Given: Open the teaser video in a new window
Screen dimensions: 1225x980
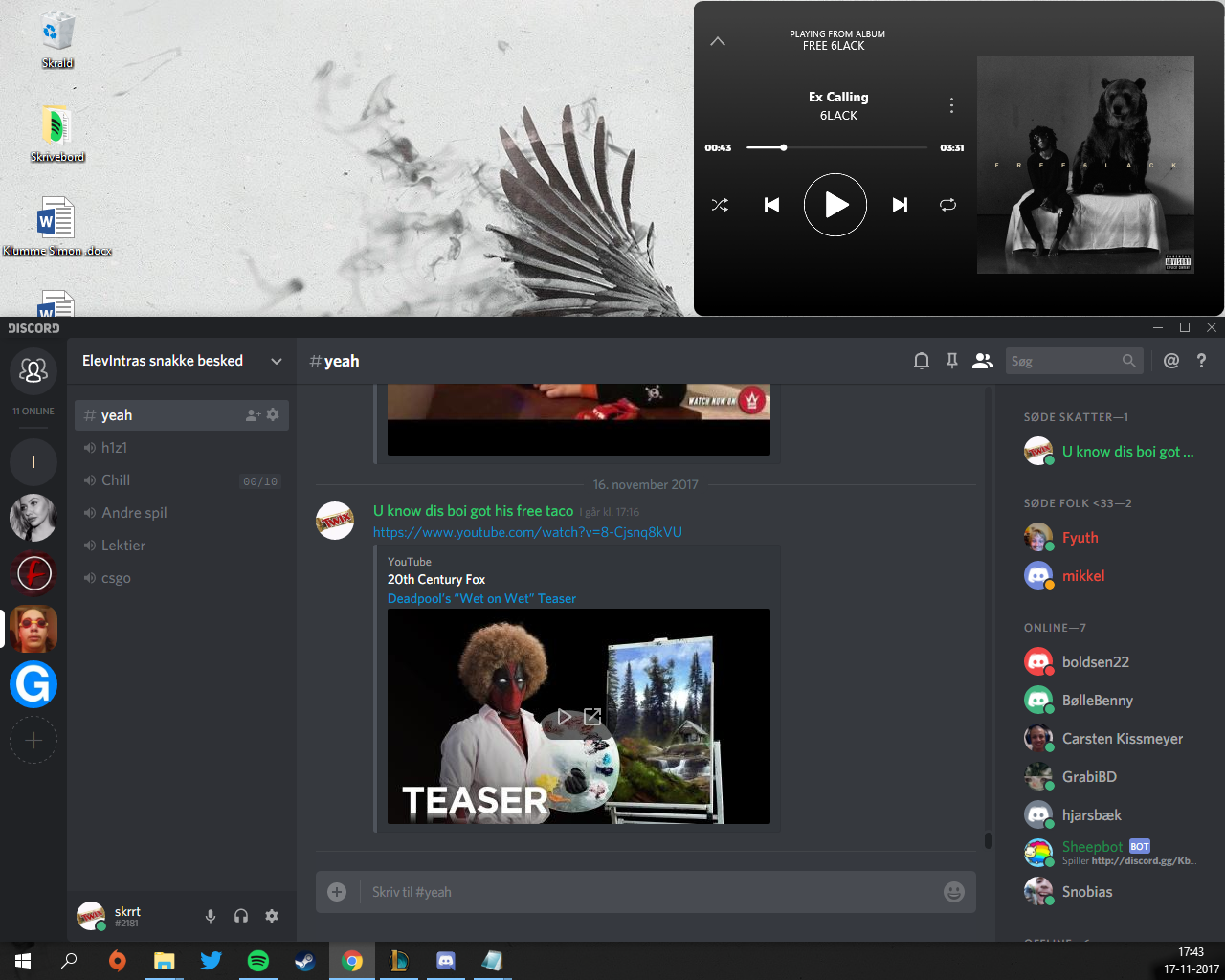Looking at the screenshot, I should point(592,717).
